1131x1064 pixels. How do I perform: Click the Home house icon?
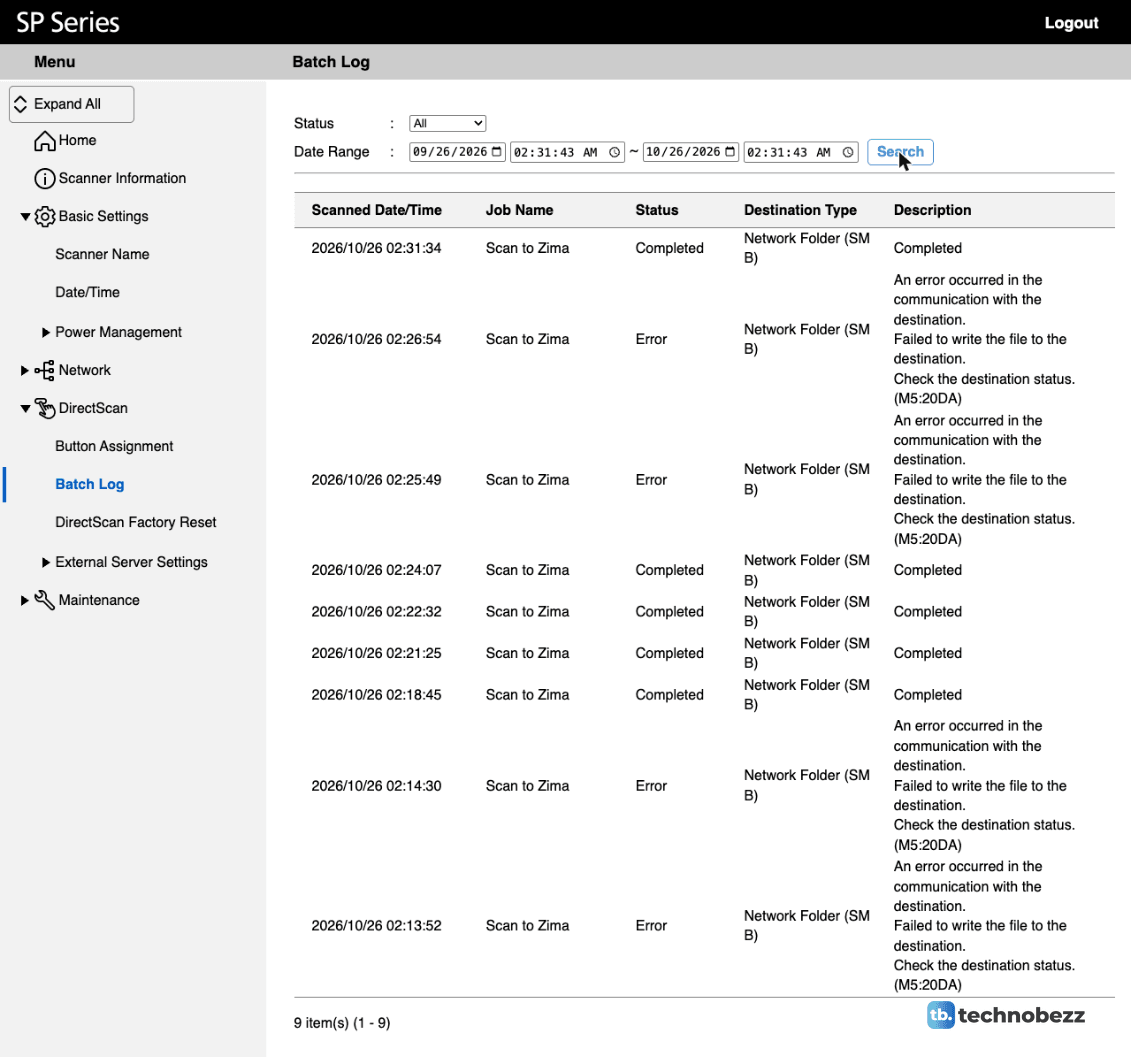tap(45, 141)
